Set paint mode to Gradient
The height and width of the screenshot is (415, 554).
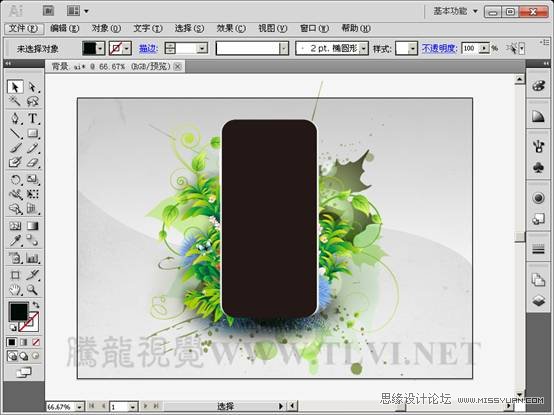pos(24,342)
